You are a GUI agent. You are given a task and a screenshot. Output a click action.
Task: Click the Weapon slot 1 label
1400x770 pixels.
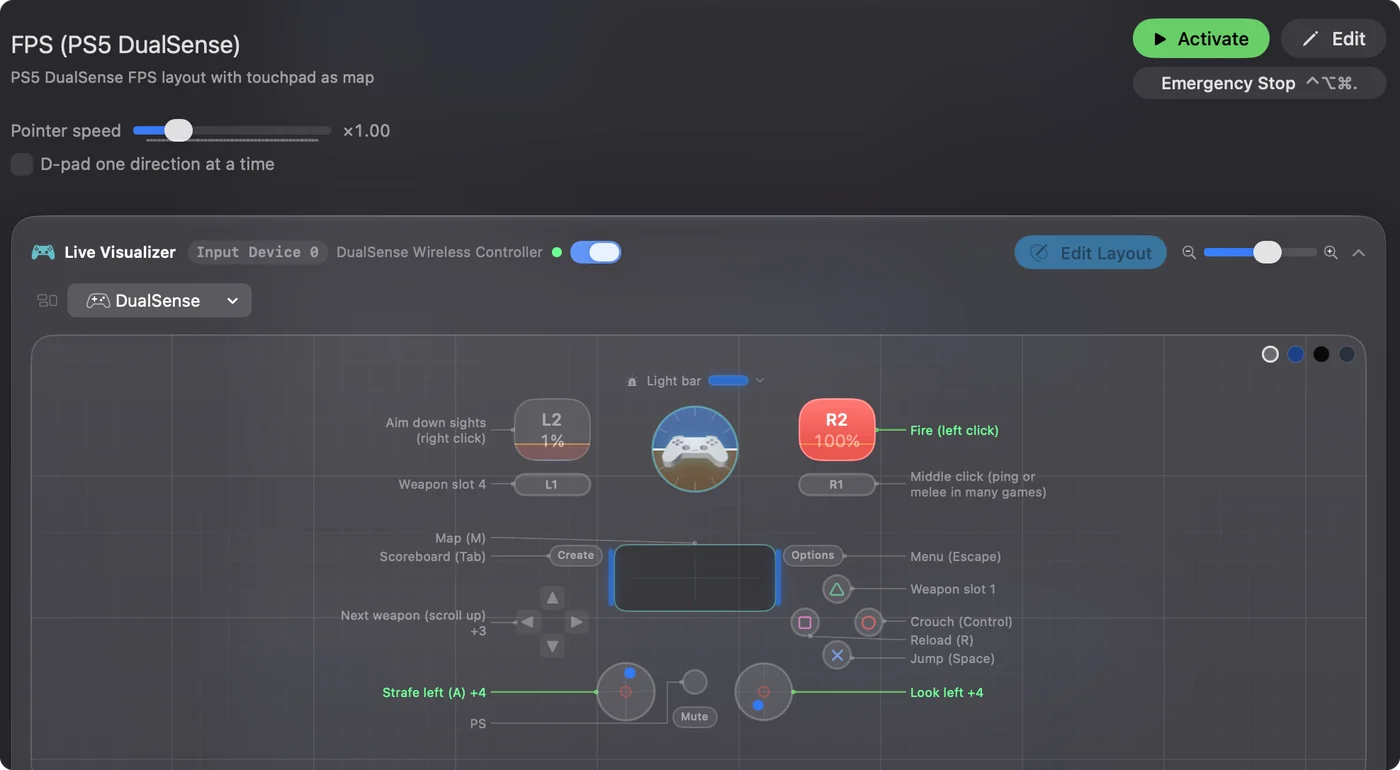953,589
